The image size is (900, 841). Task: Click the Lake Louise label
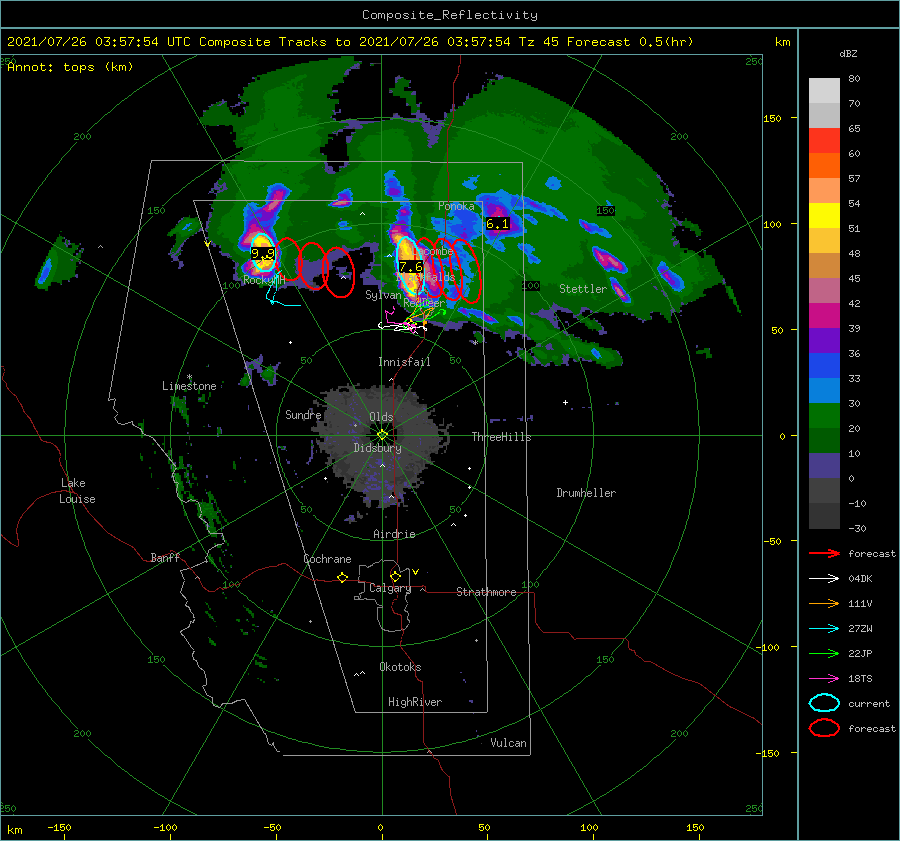[x=77, y=491]
